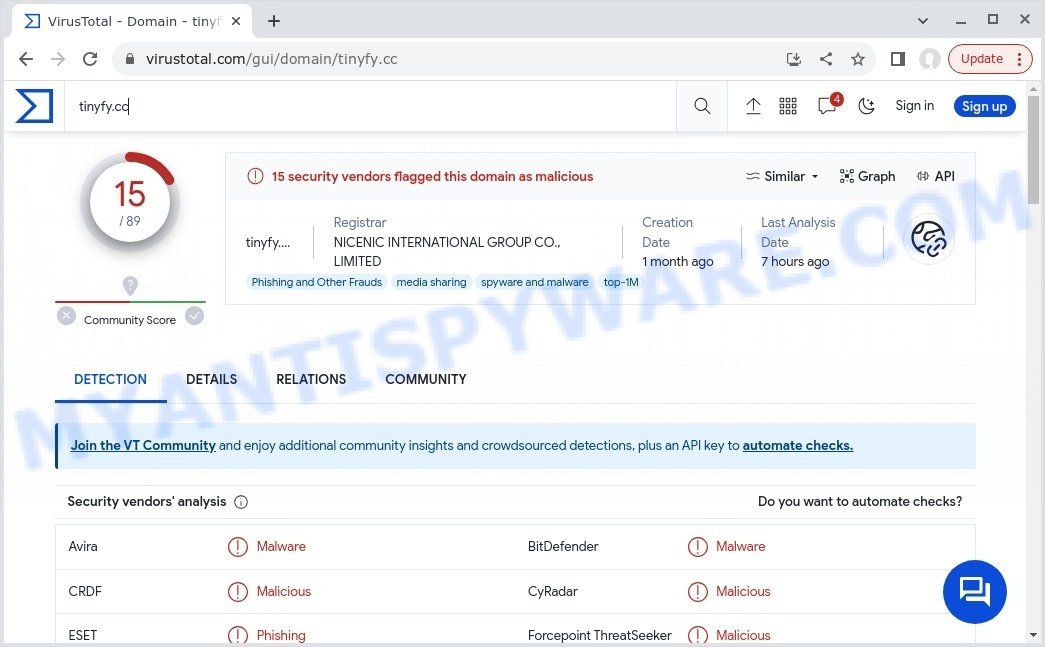Image resolution: width=1045 pixels, height=647 pixels.
Task: Reload the page with refresh icon
Action: pyautogui.click(x=90, y=59)
